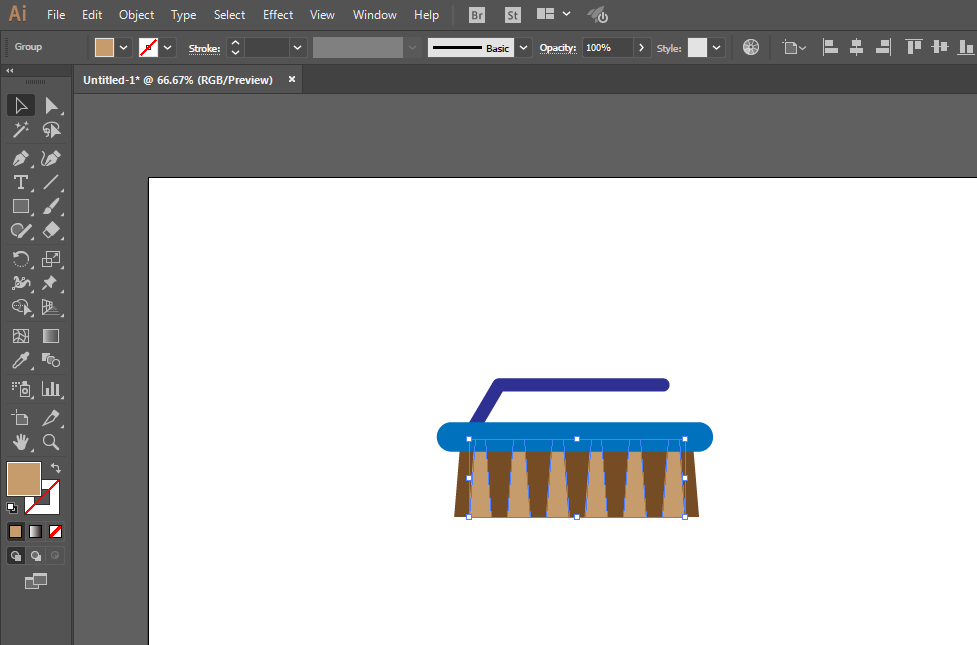Swap fill and stroke colors
Image resolution: width=977 pixels, height=645 pixels.
[x=56, y=468]
